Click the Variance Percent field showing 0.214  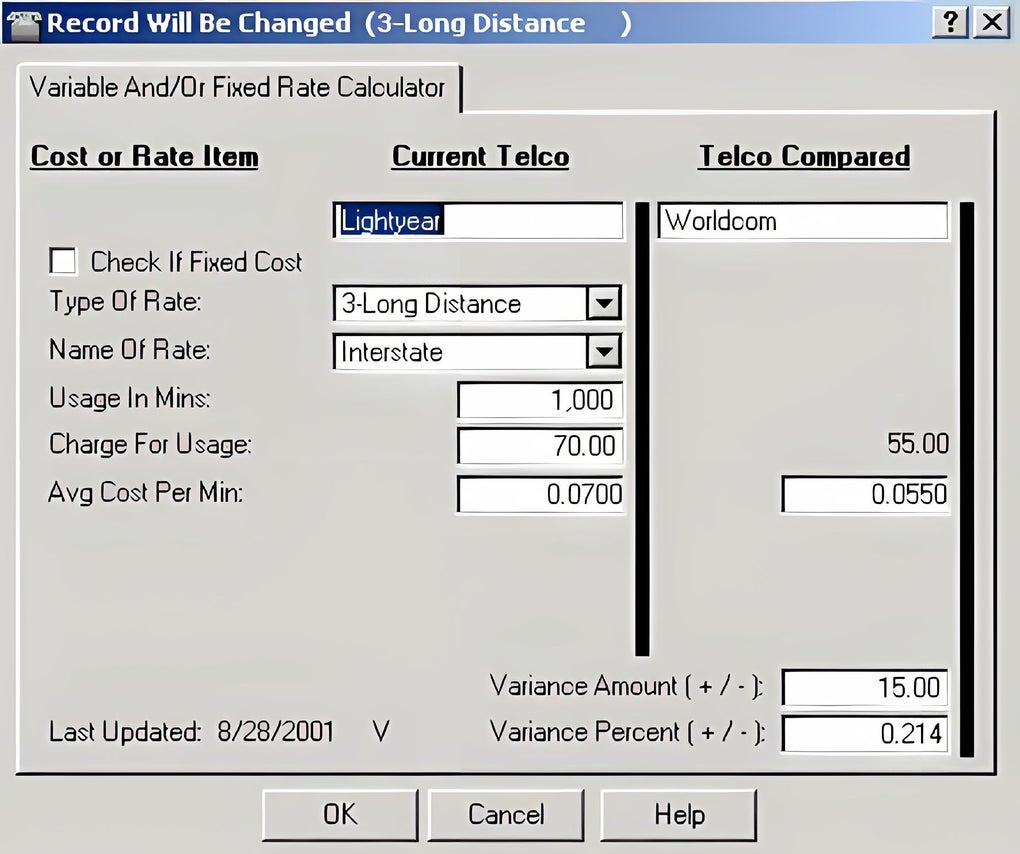click(x=863, y=733)
